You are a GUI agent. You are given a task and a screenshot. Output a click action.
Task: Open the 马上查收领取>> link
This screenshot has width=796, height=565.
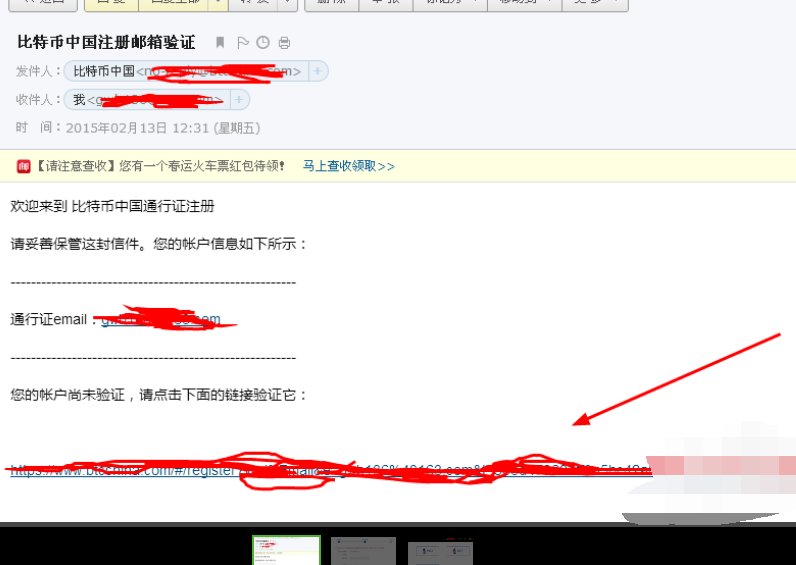coord(349,166)
